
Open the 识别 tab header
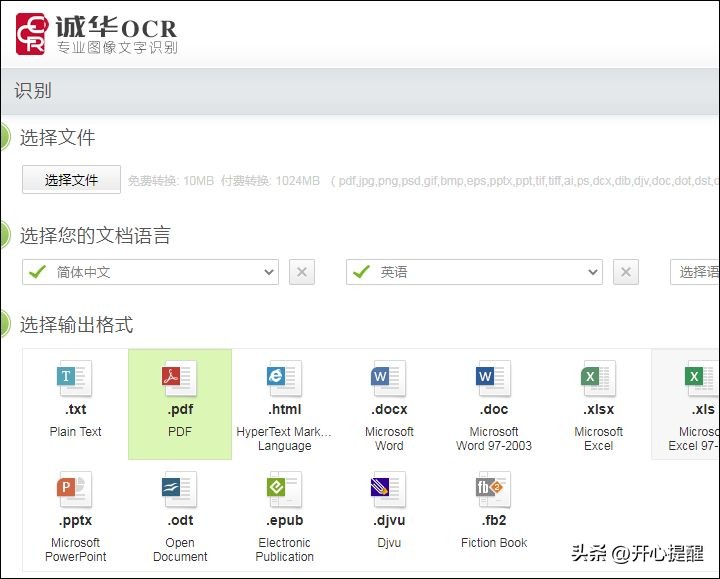[33, 90]
